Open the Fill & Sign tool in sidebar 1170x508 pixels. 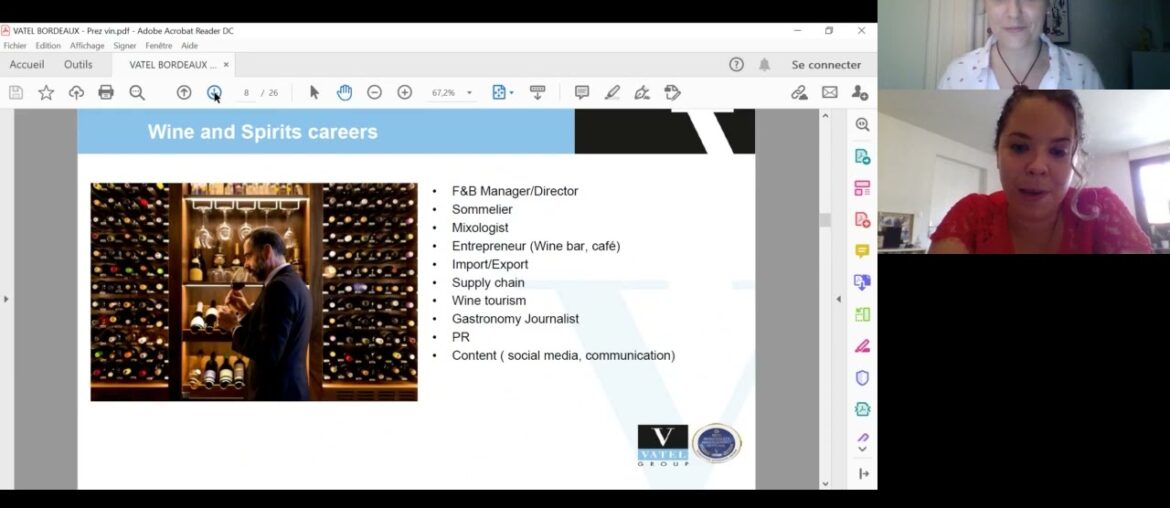(x=862, y=346)
